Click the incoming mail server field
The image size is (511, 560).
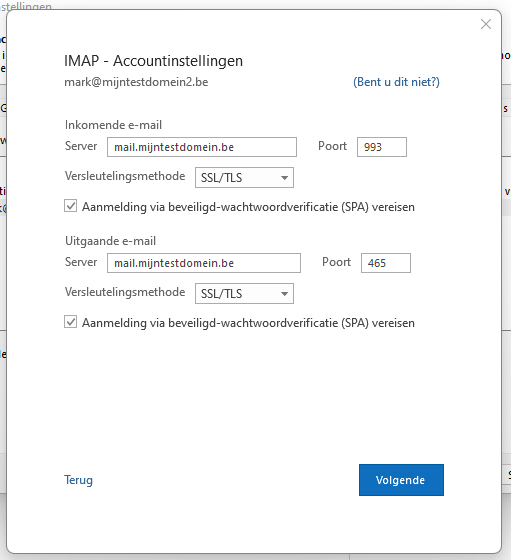pyautogui.click(x=202, y=147)
